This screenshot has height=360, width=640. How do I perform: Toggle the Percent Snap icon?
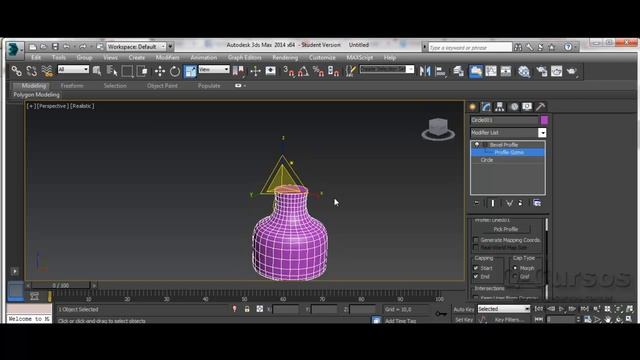pos(318,71)
